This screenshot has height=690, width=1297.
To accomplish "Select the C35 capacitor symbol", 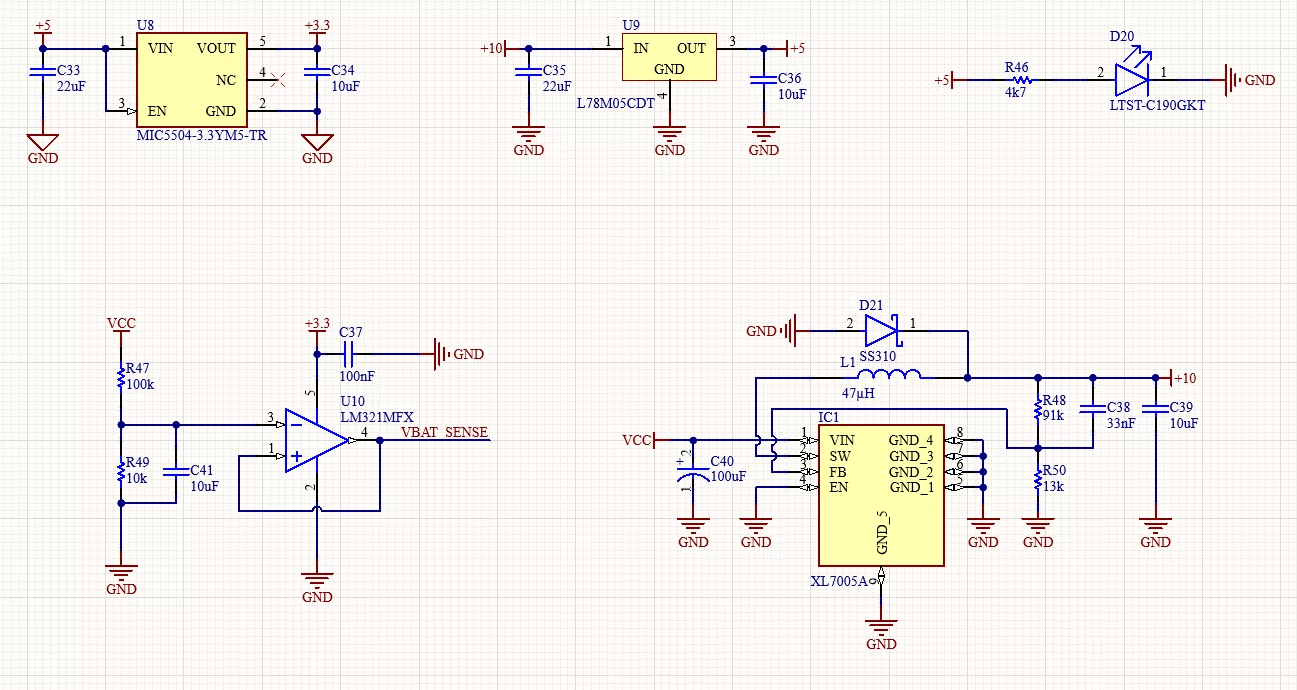I will (x=528, y=71).
